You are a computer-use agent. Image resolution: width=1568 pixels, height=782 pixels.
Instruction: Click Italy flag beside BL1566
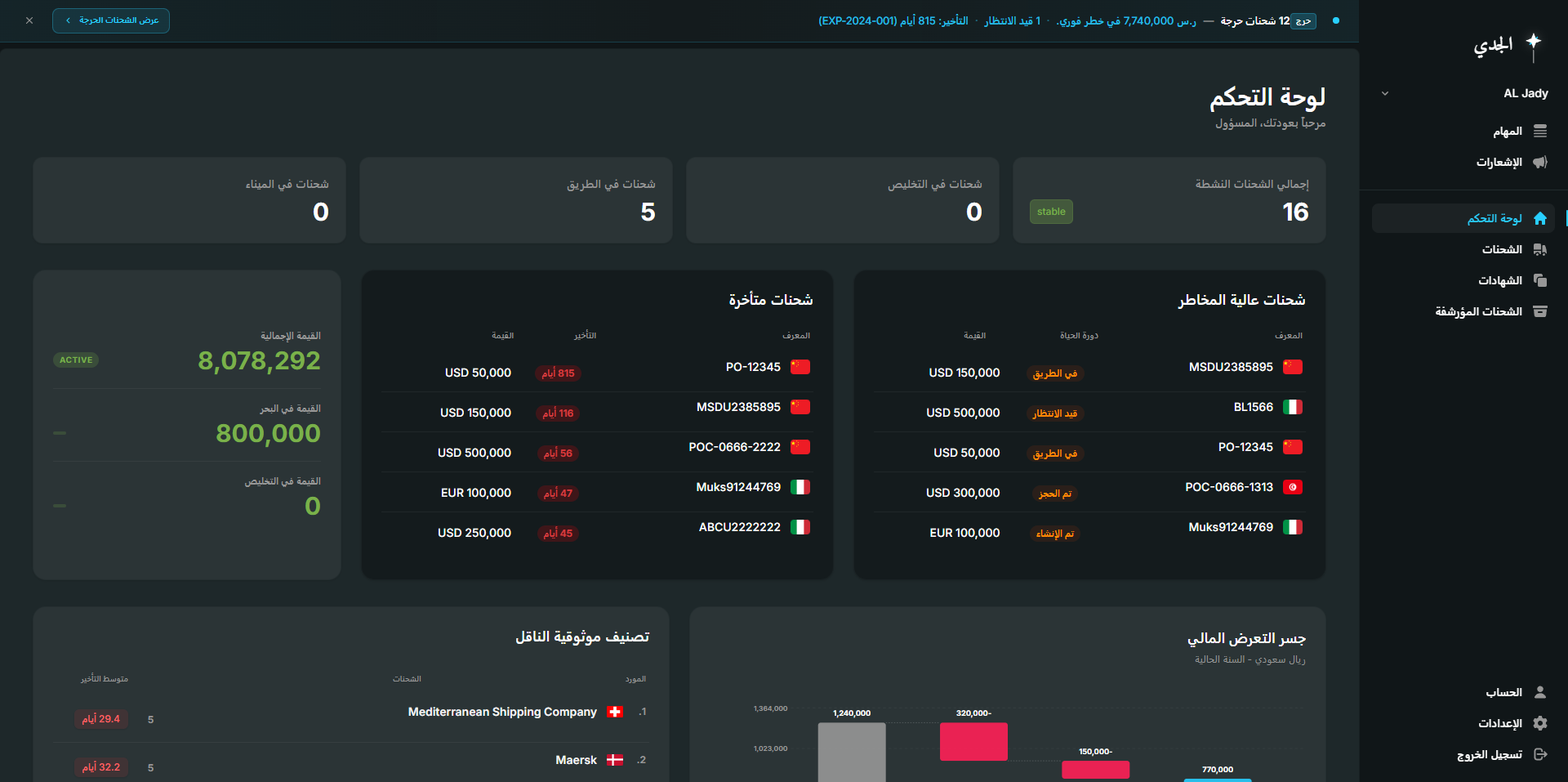(1293, 407)
